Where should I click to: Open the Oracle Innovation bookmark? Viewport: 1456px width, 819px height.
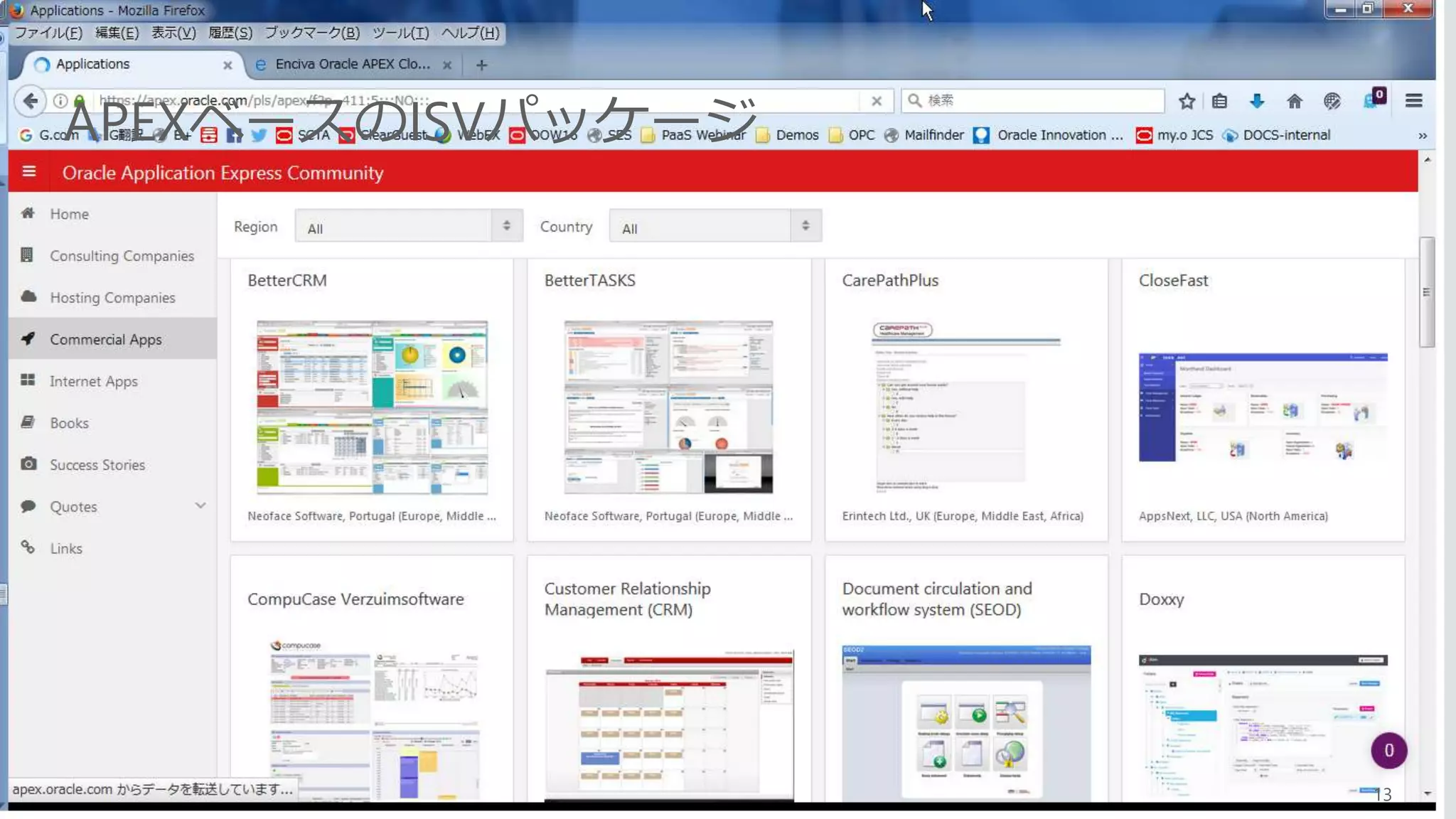click(x=1049, y=135)
